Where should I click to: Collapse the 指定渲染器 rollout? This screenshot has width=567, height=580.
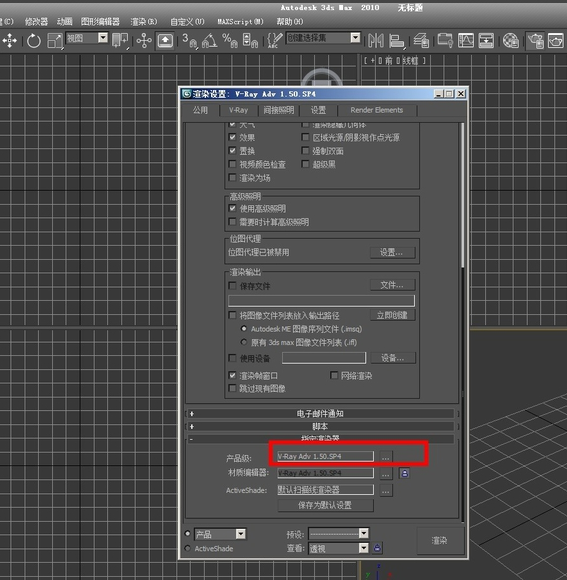[x=320, y=439]
